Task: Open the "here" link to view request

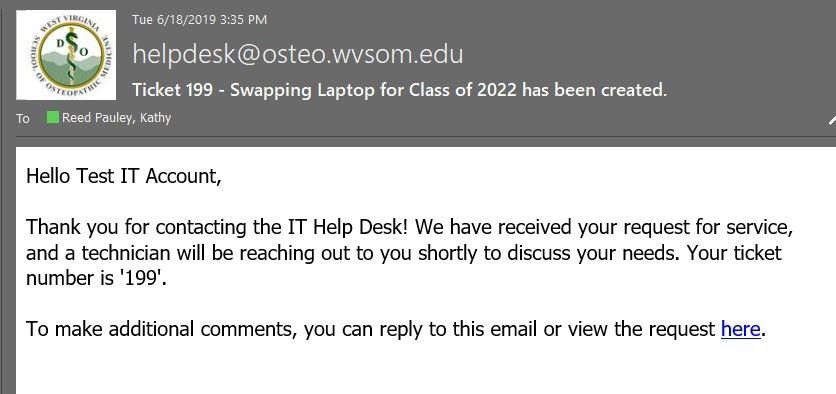Action: [740, 329]
